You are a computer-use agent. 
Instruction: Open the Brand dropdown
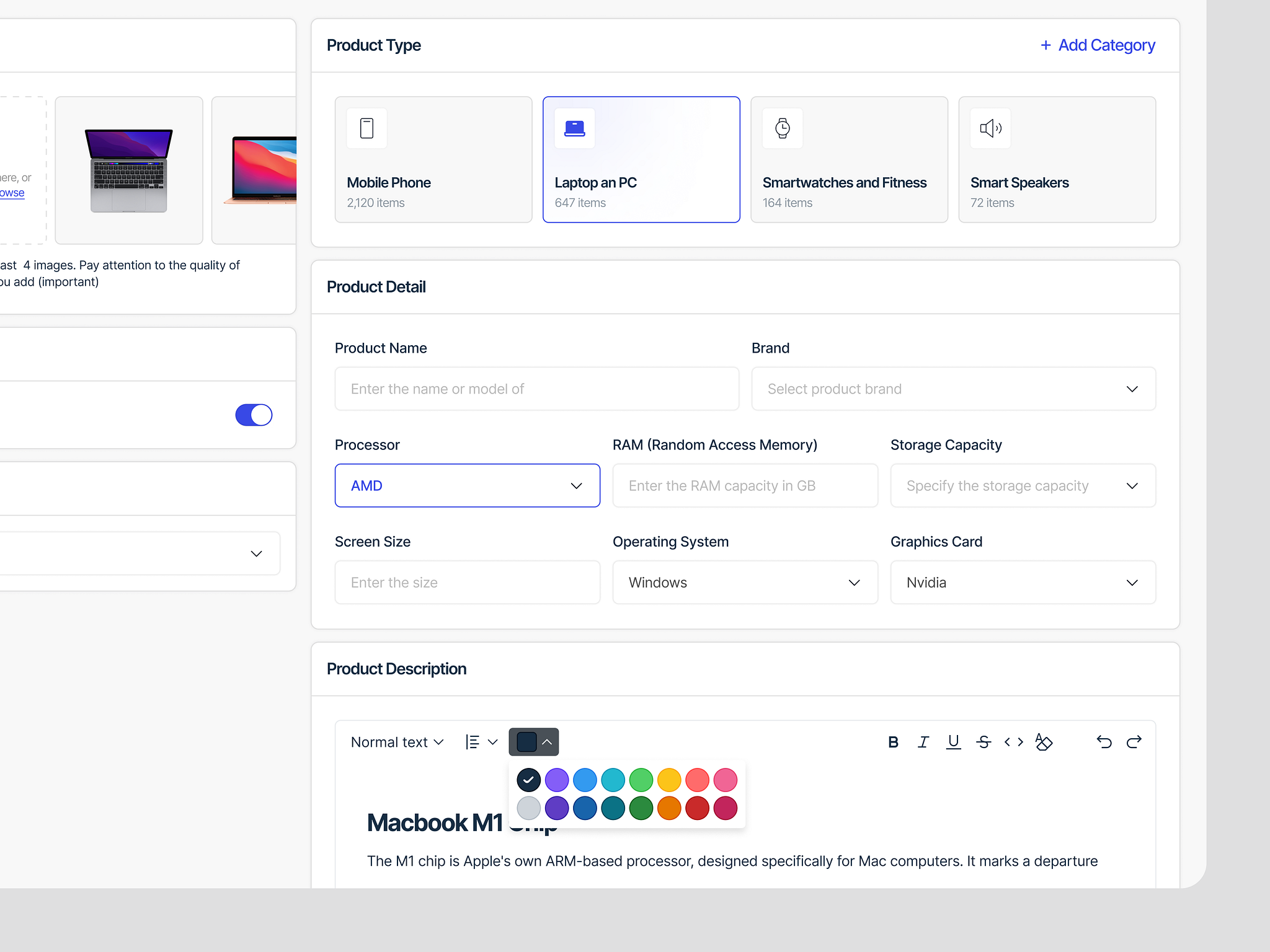[954, 389]
